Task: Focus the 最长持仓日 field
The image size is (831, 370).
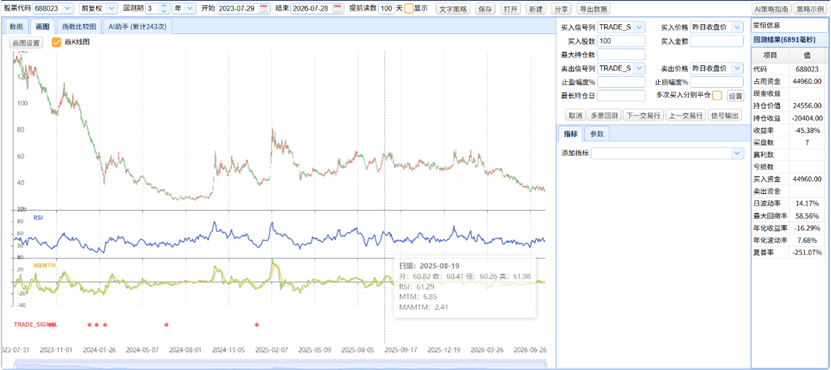Action: point(621,95)
